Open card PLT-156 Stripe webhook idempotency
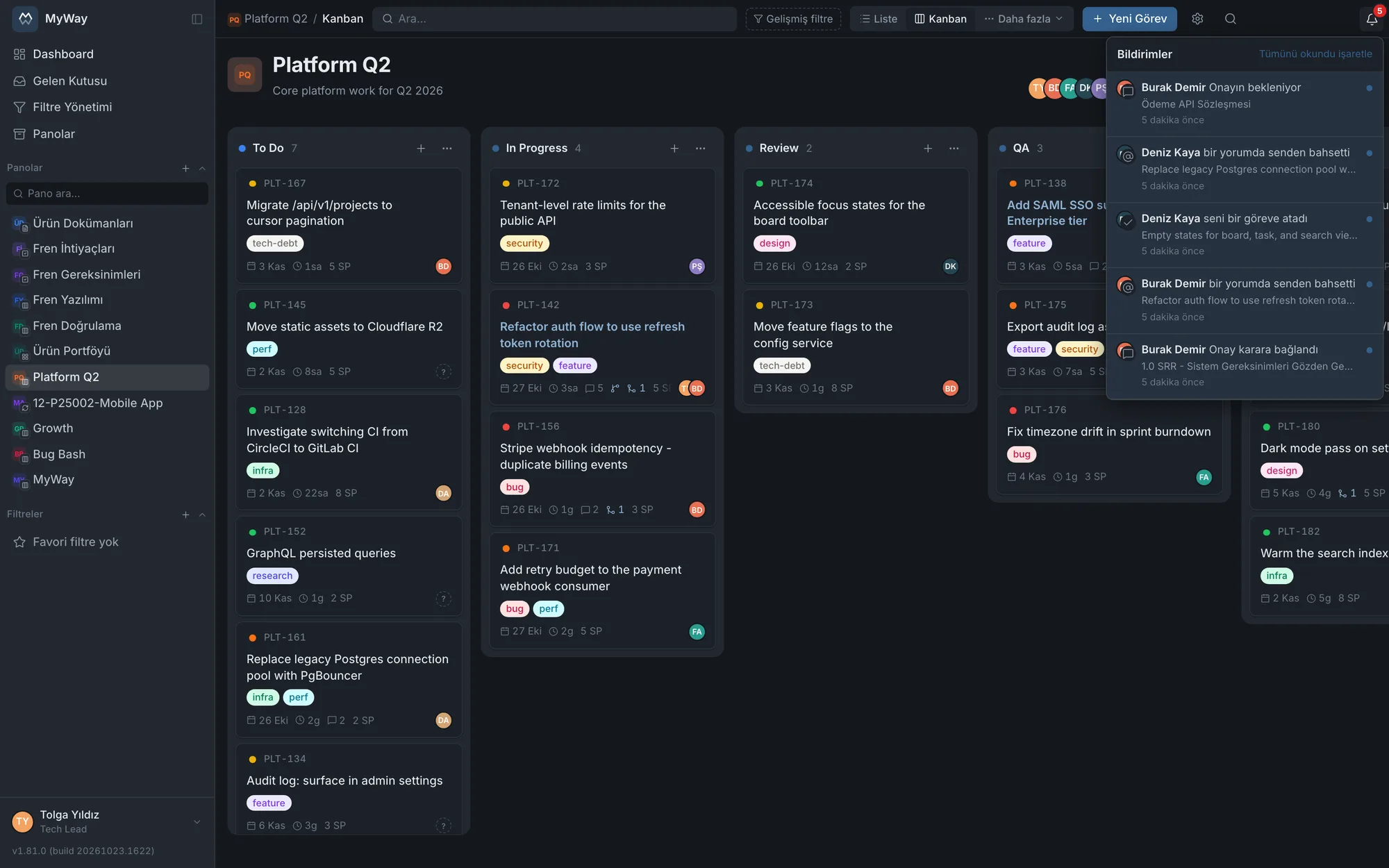This screenshot has height=868, width=1389. (602, 469)
